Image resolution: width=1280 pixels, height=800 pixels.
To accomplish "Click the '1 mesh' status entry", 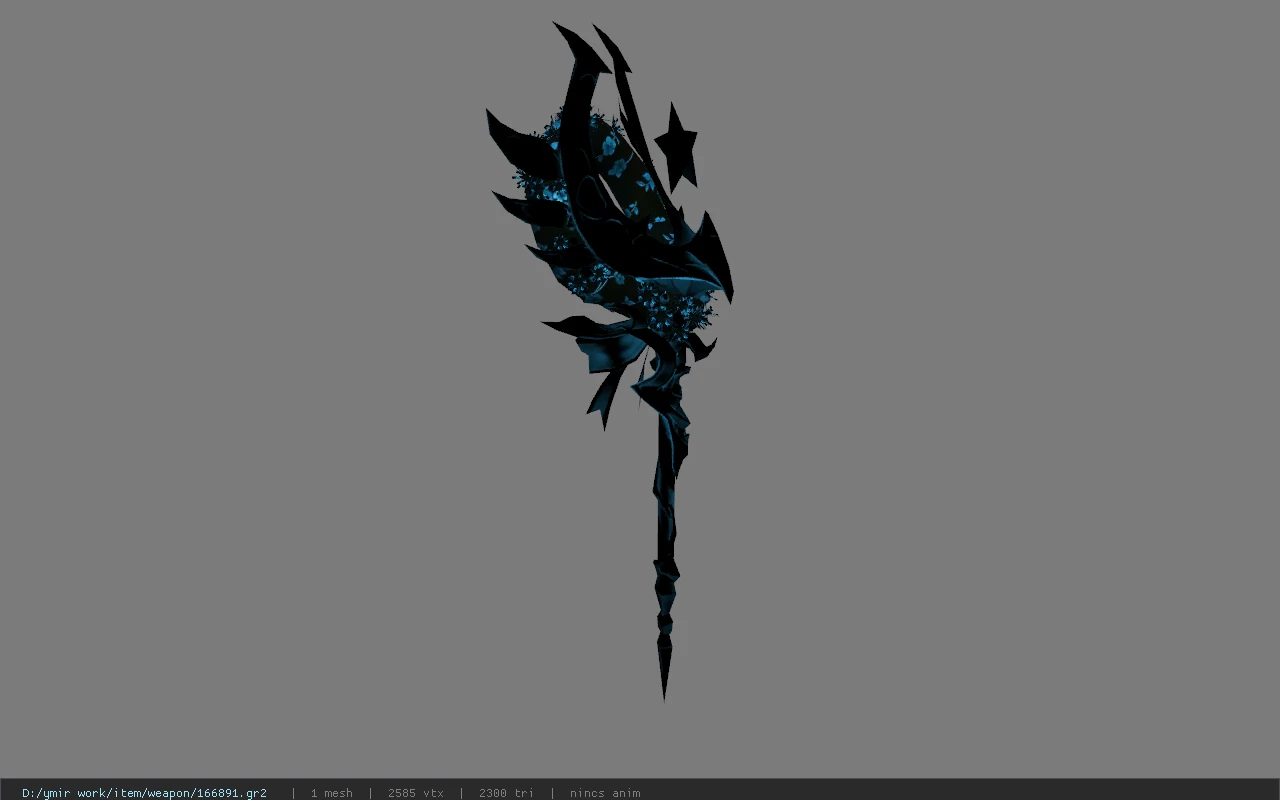I will [331, 793].
